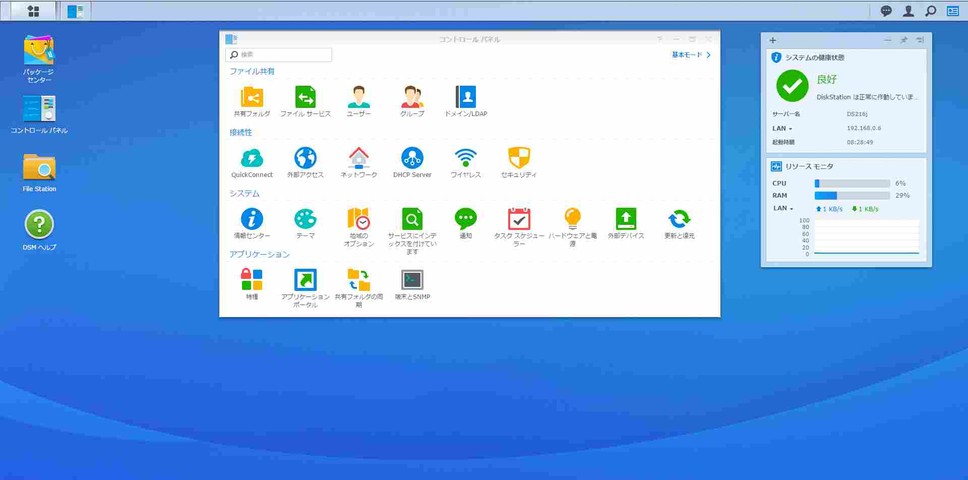Open Regional Options (地域のオプション) icon

pyautogui.click(x=359, y=218)
